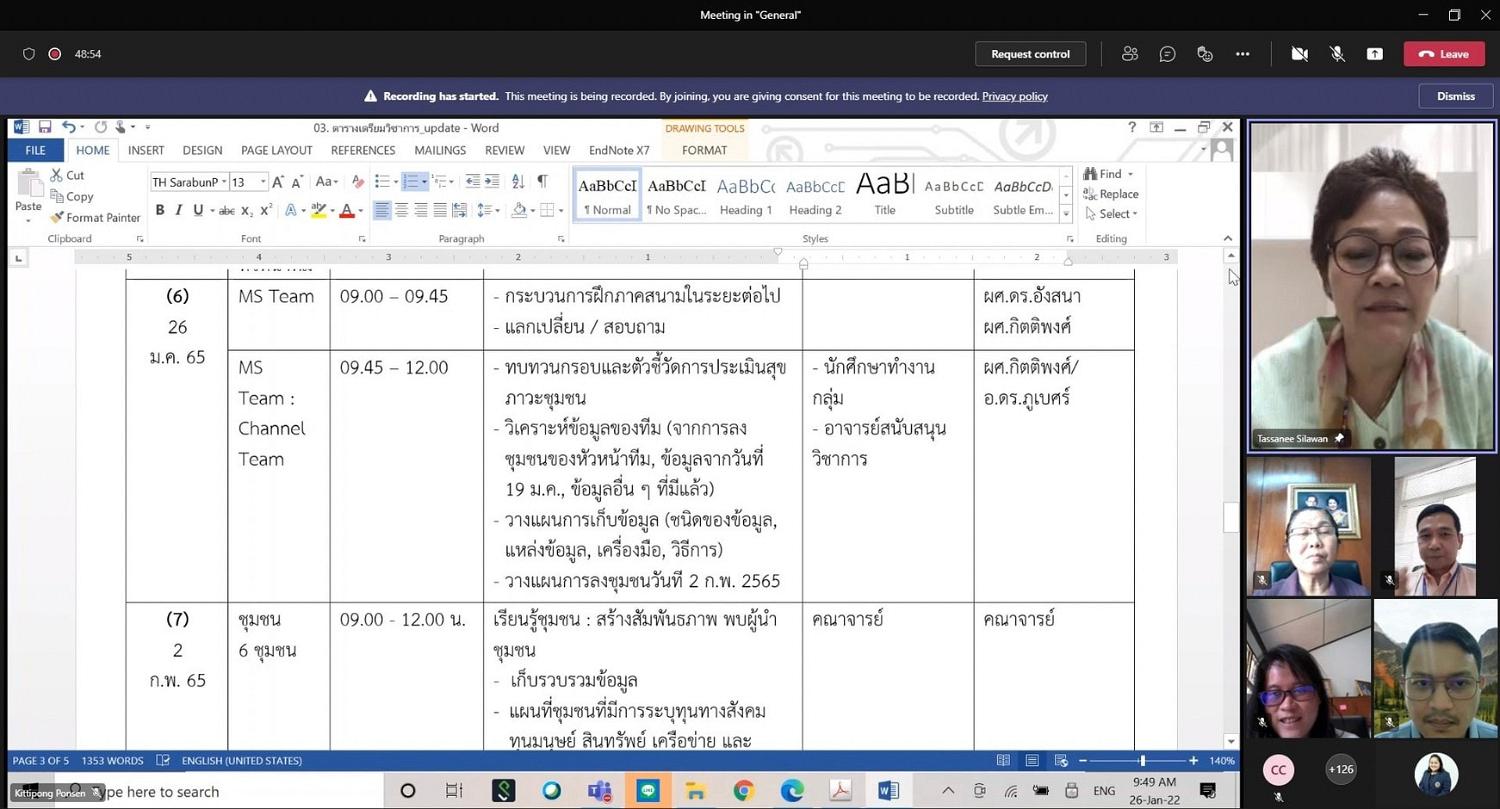Image resolution: width=1500 pixels, height=809 pixels.
Task: Open the meeting chat conversation
Action: [1167, 54]
